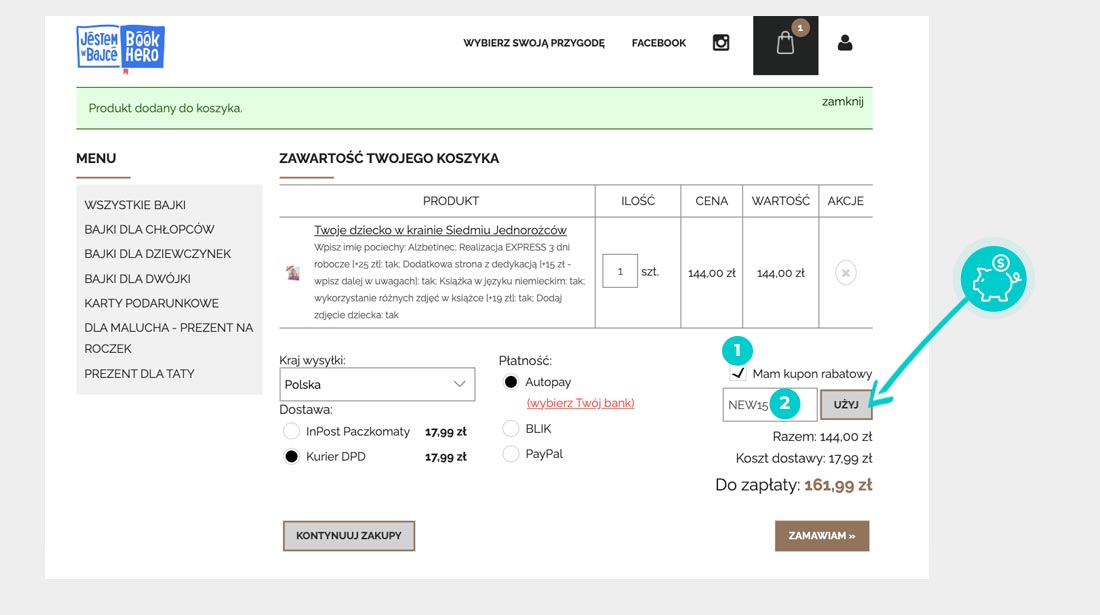The height and width of the screenshot is (615, 1100).
Task: Click the 'Zamawiam' order button
Action: (x=821, y=536)
